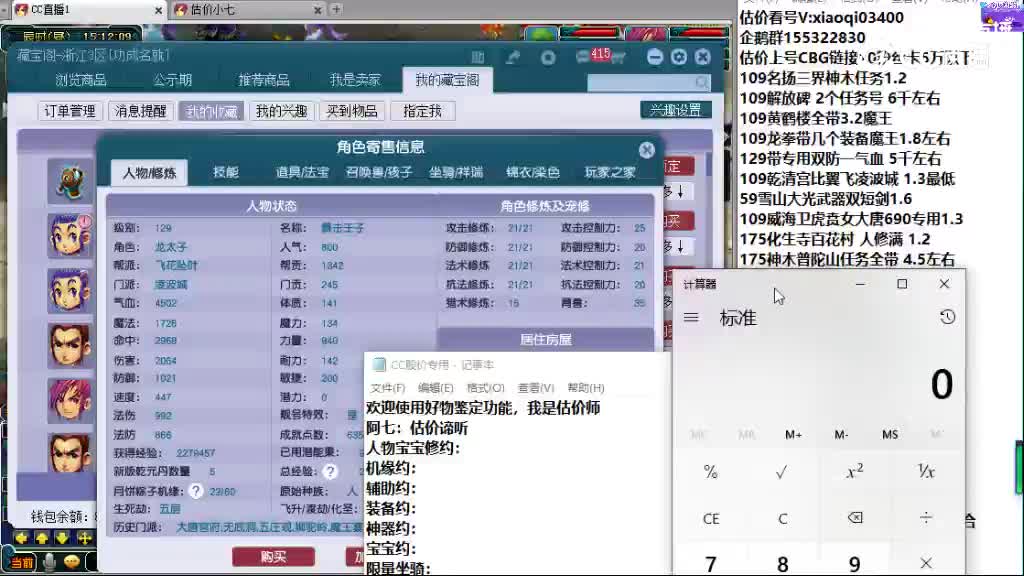Open the 文件(F) menu in Notepad

[x=388, y=388]
